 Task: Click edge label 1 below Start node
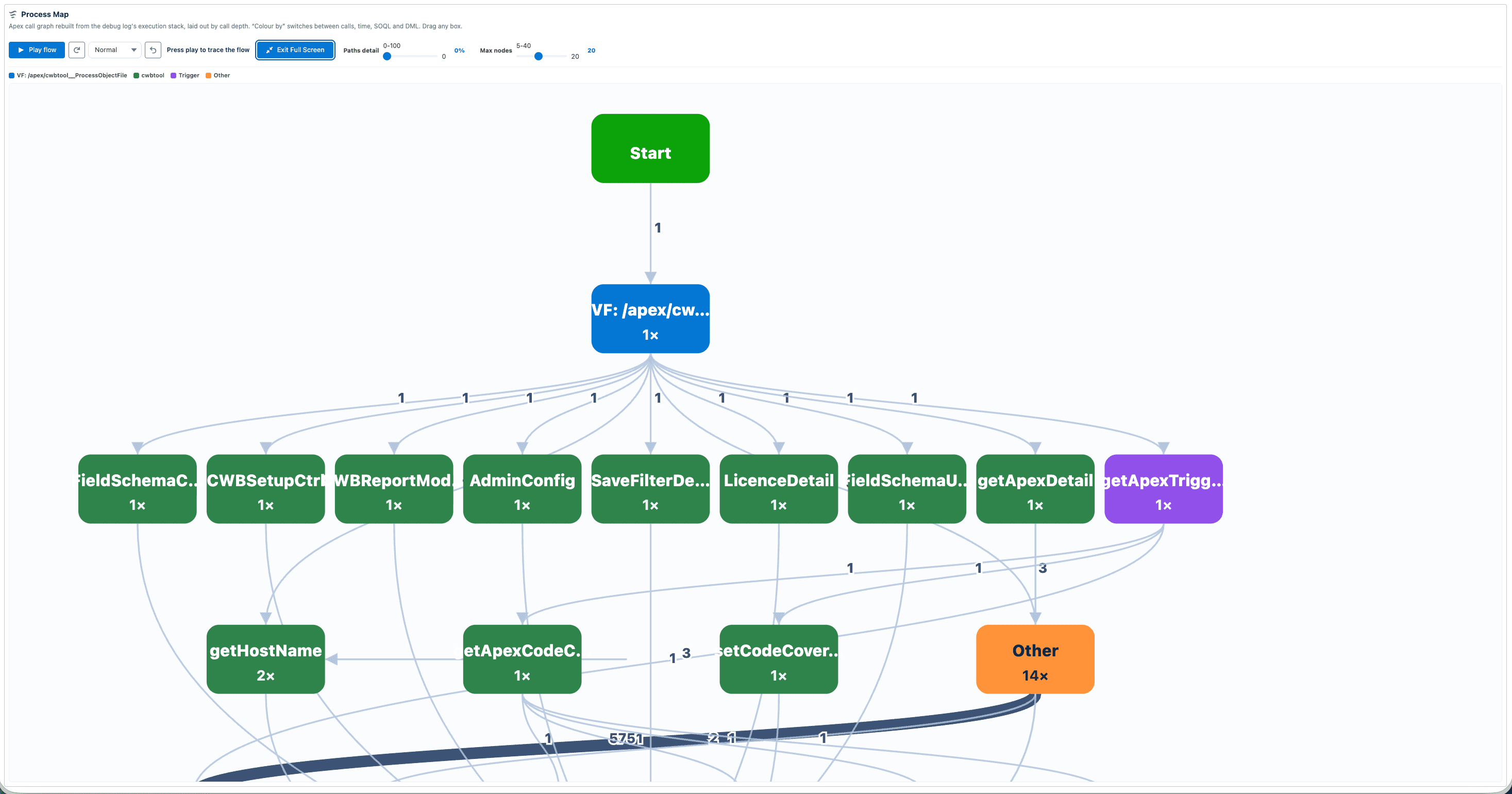click(x=658, y=228)
